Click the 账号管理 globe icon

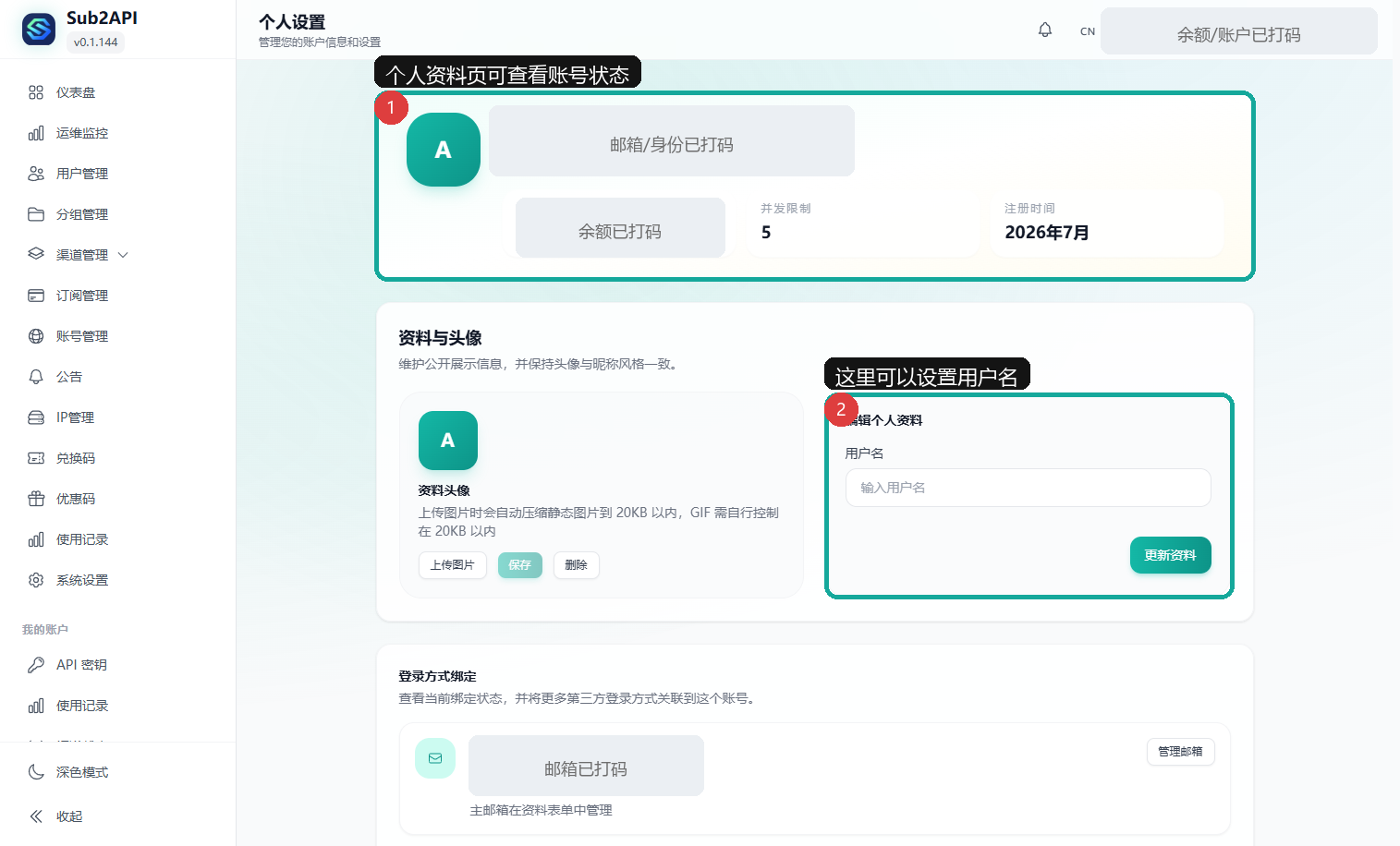pos(36,336)
